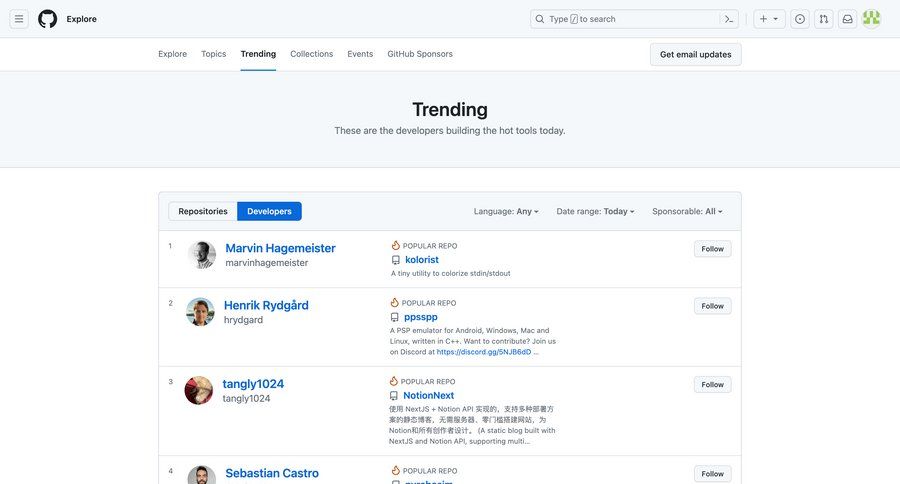Viewport: 900px width, 484px height.
Task: Open the ppsspp repository link
Action: click(421, 317)
